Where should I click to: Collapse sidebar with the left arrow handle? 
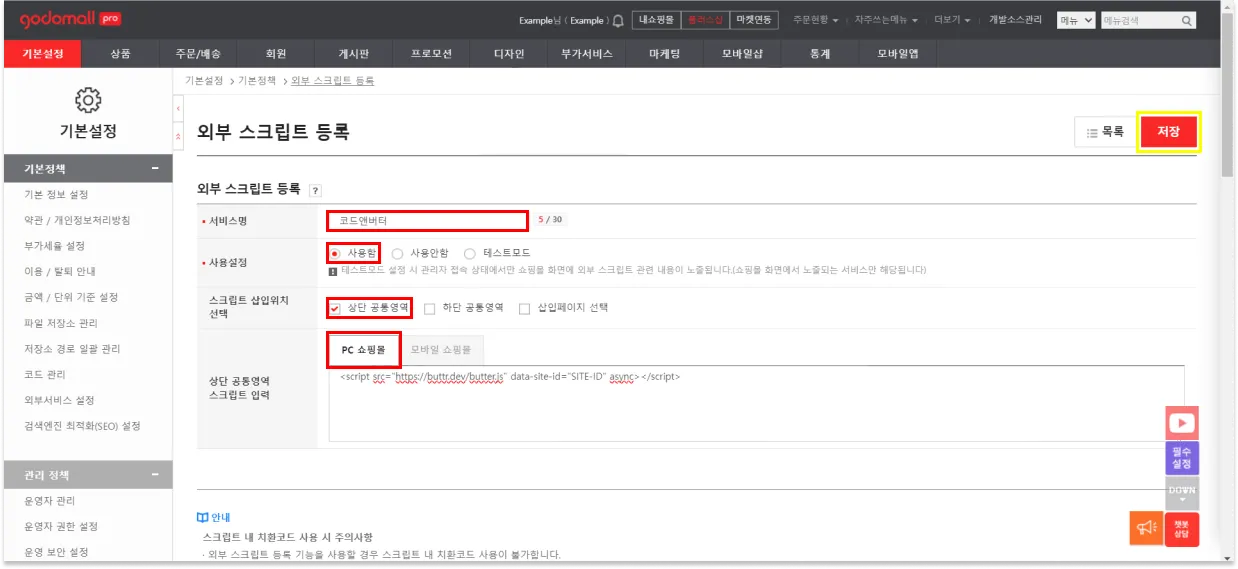coord(178,108)
